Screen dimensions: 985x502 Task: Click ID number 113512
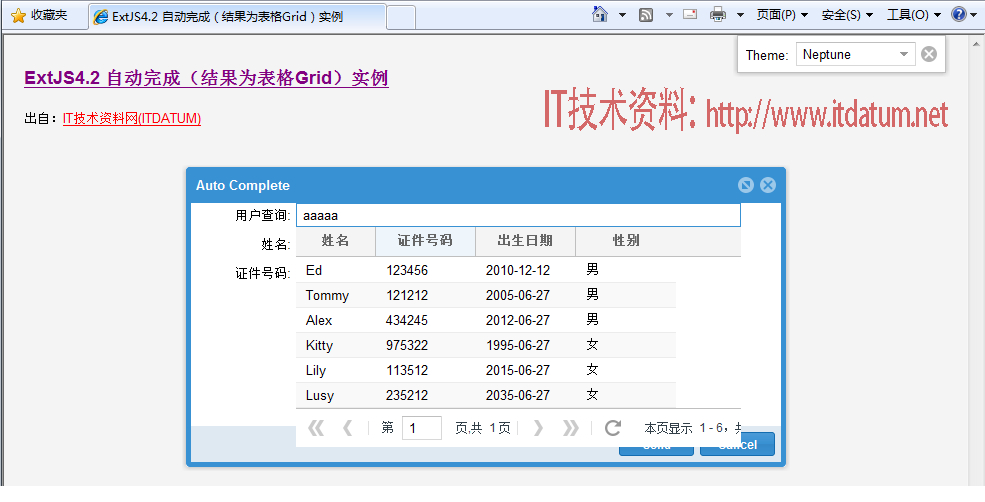click(x=407, y=371)
